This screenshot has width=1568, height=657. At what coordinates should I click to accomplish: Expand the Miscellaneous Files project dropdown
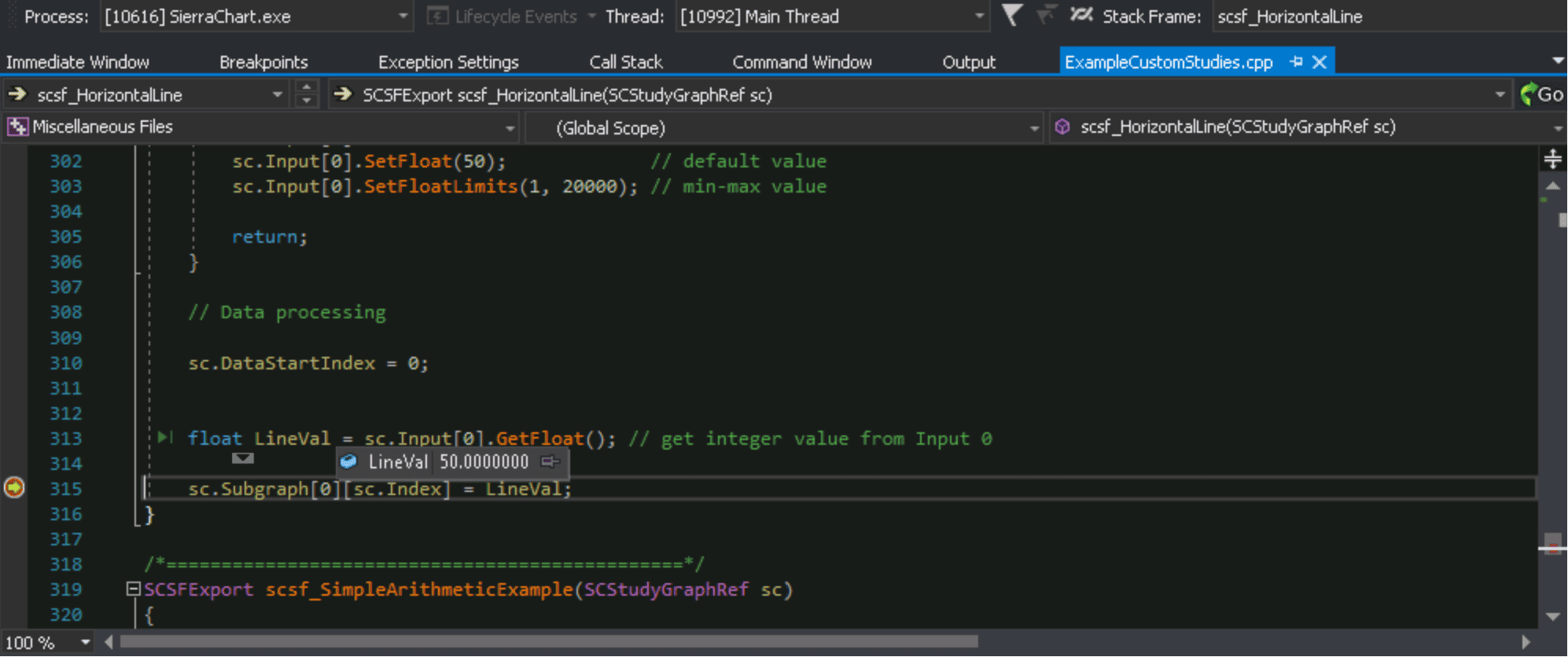click(x=510, y=127)
